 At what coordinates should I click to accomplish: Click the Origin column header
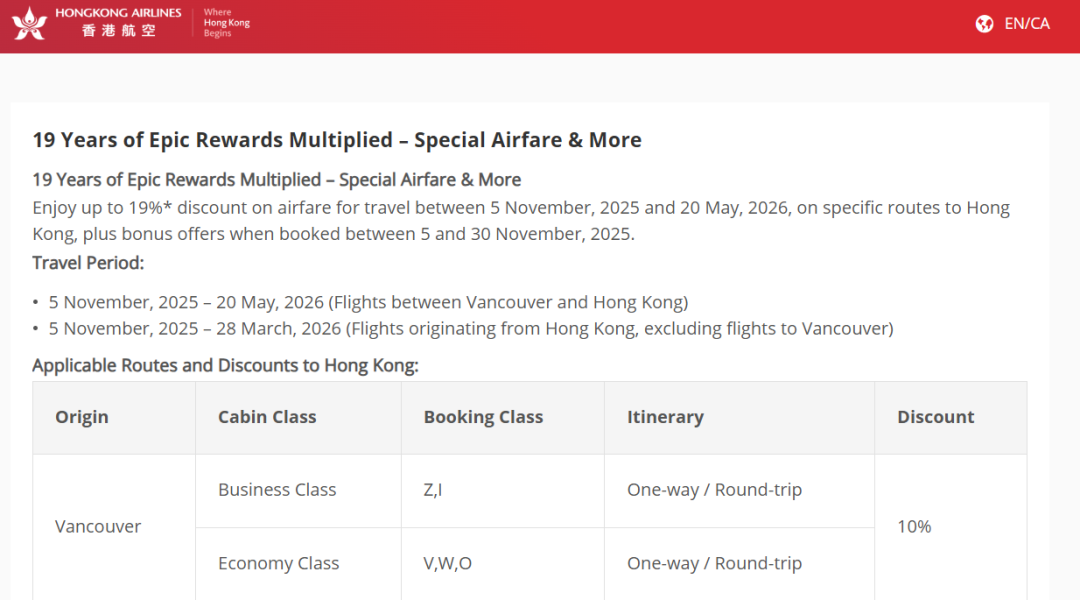tap(82, 417)
